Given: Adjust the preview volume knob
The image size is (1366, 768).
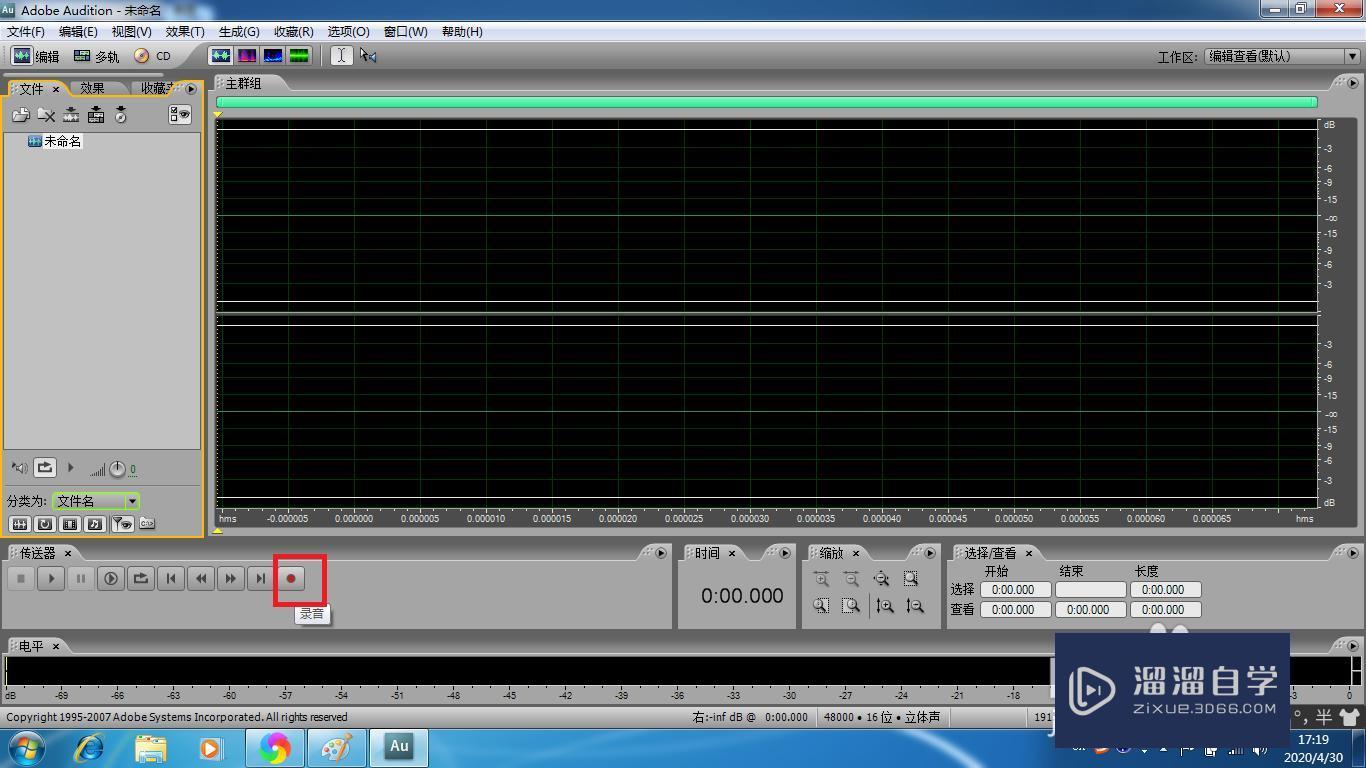Looking at the screenshot, I should (117, 468).
